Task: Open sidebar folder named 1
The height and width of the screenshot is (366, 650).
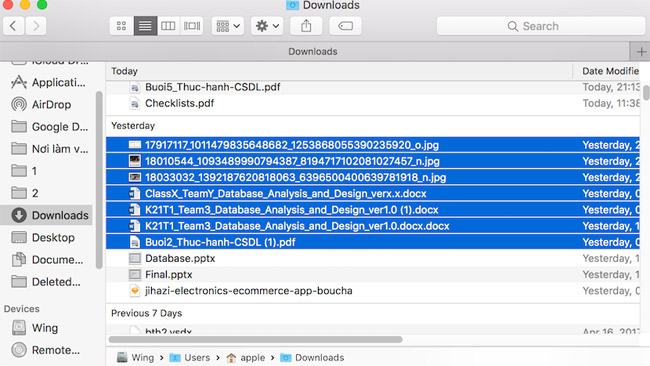Action: tap(34, 171)
